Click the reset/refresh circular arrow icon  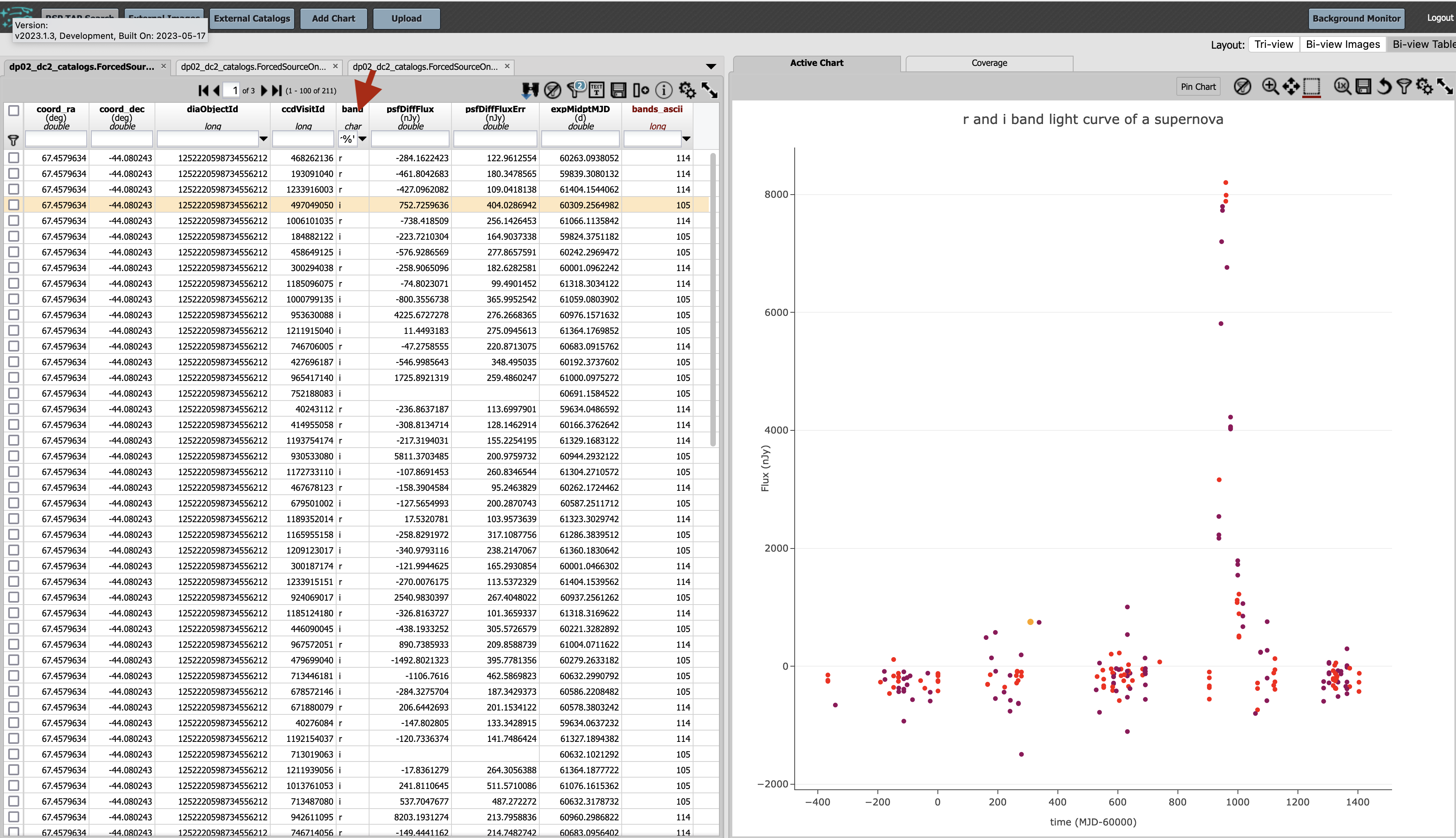1383,88
